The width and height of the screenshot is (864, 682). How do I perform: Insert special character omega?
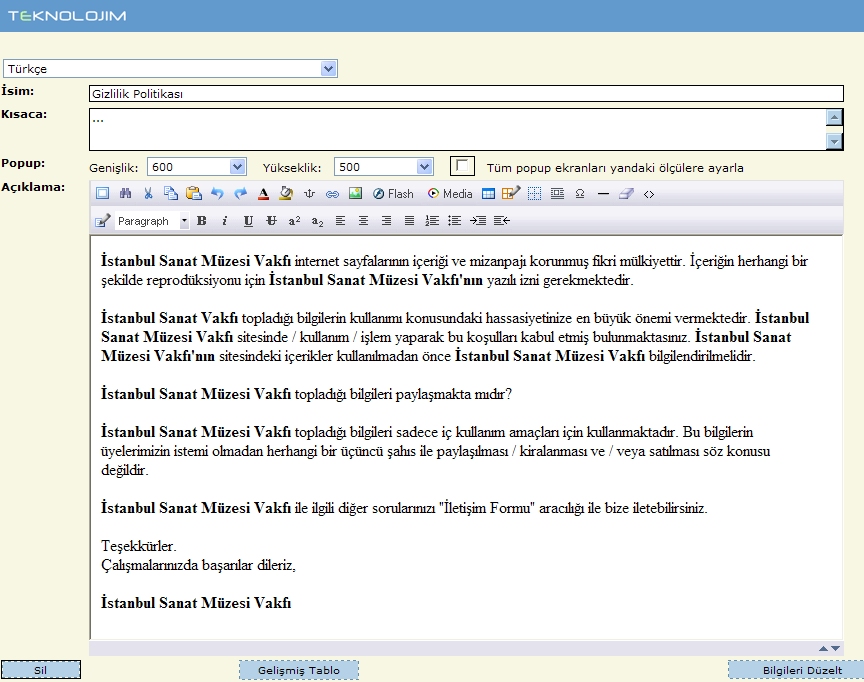580,193
